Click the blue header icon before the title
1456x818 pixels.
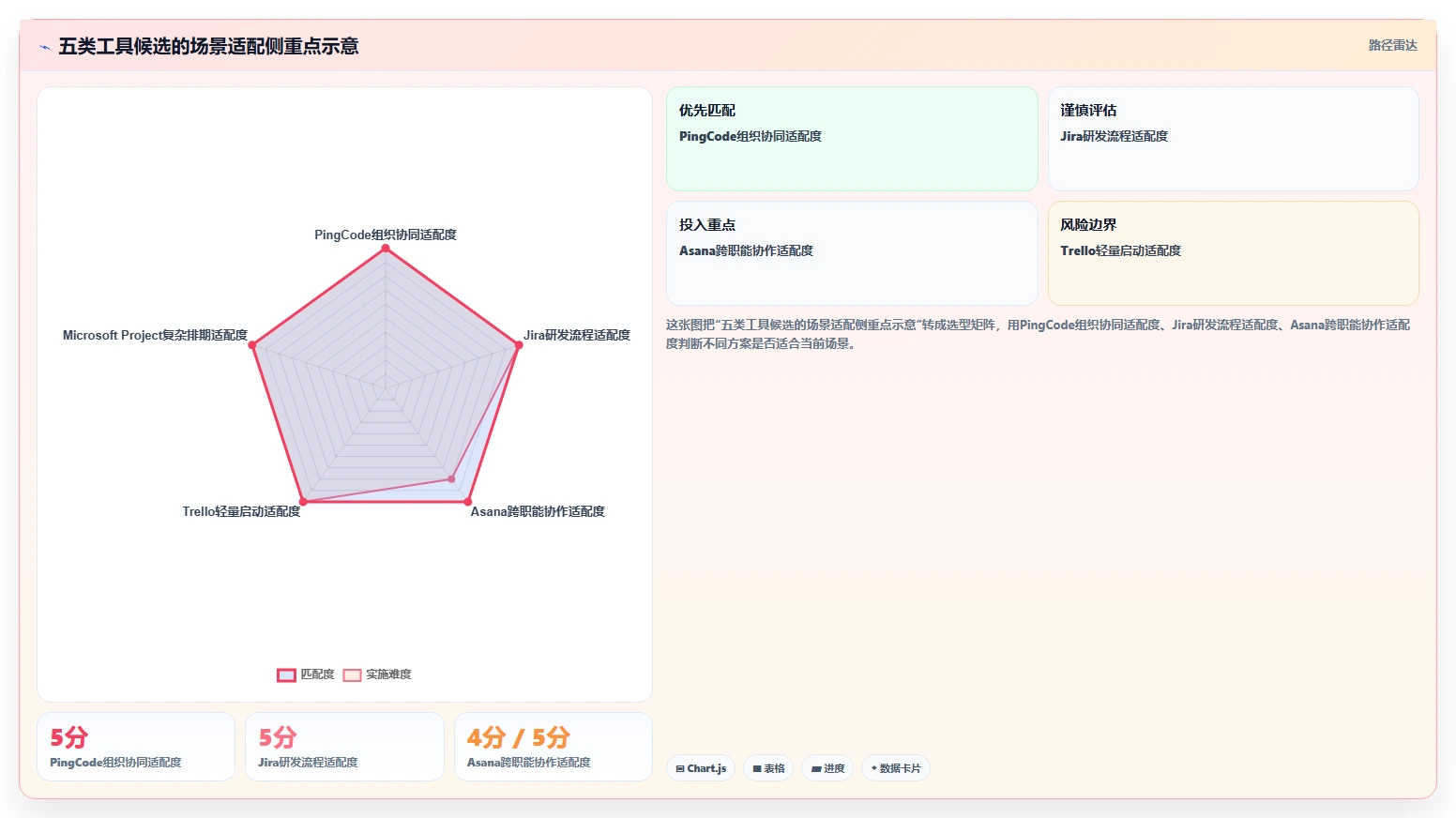point(44,47)
